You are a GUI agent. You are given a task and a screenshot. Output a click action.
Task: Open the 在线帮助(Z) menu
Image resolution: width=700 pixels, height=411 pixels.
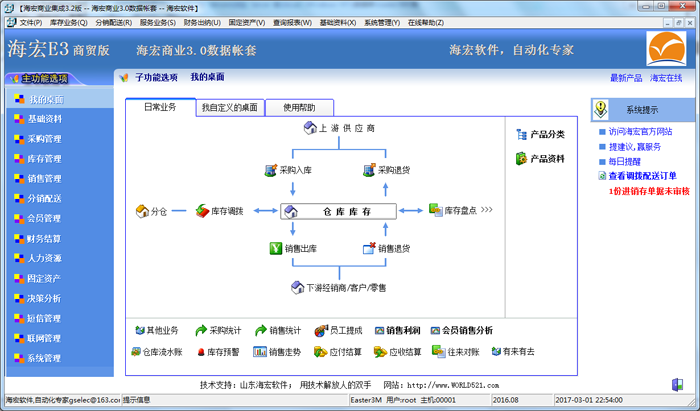[425, 22]
